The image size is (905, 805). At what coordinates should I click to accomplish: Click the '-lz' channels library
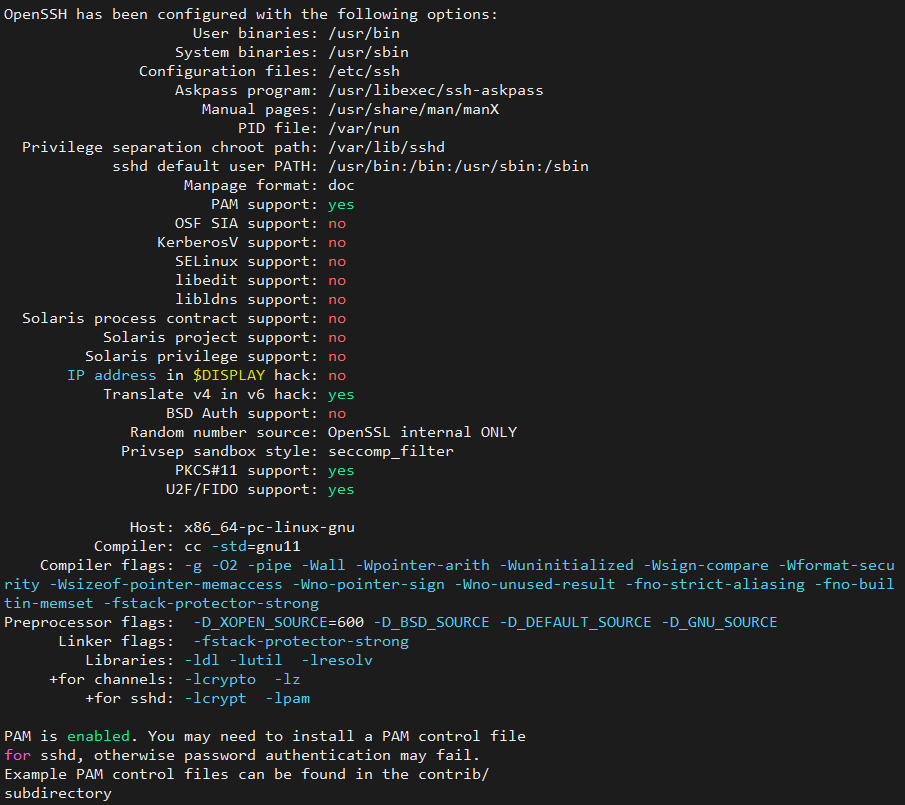287,679
